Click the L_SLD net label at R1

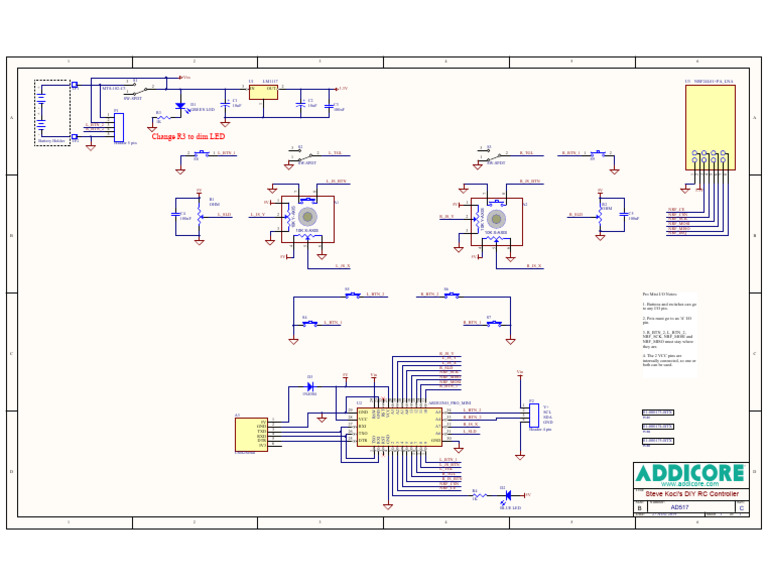(x=224, y=215)
